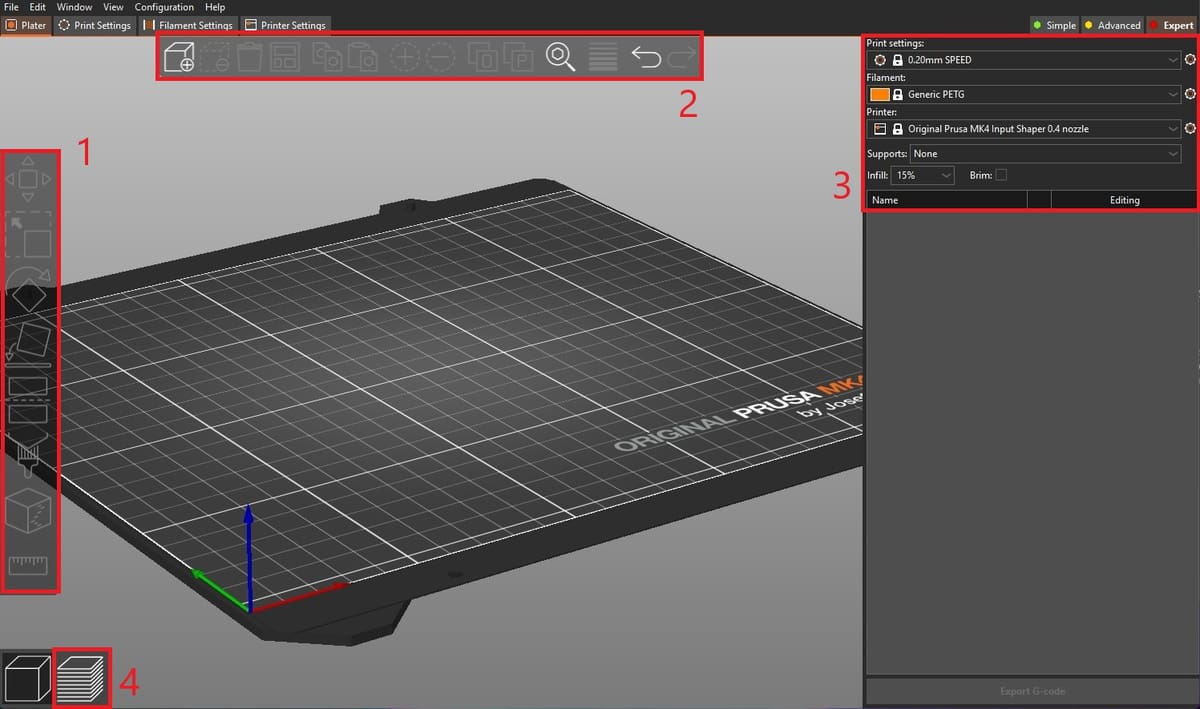Open the View menu
Image resolution: width=1200 pixels, height=709 pixels.
click(114, 7)
